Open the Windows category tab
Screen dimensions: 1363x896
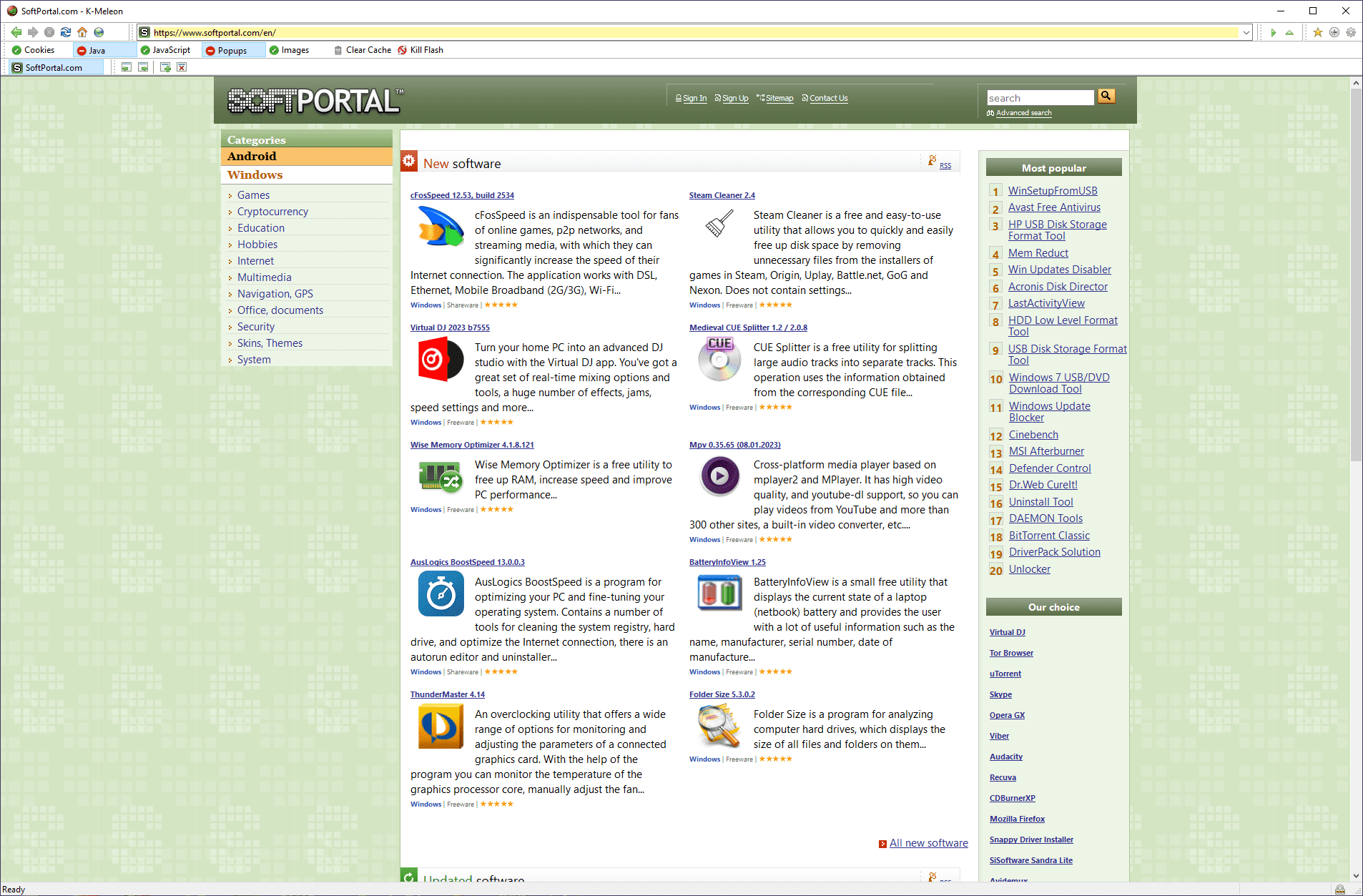click(x=307, y=175)
